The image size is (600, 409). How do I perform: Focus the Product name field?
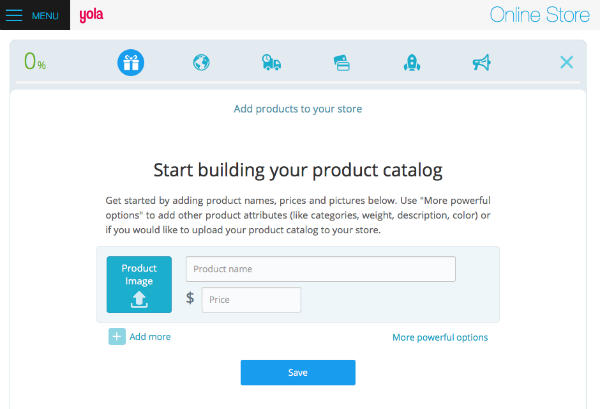coord(320,269)
